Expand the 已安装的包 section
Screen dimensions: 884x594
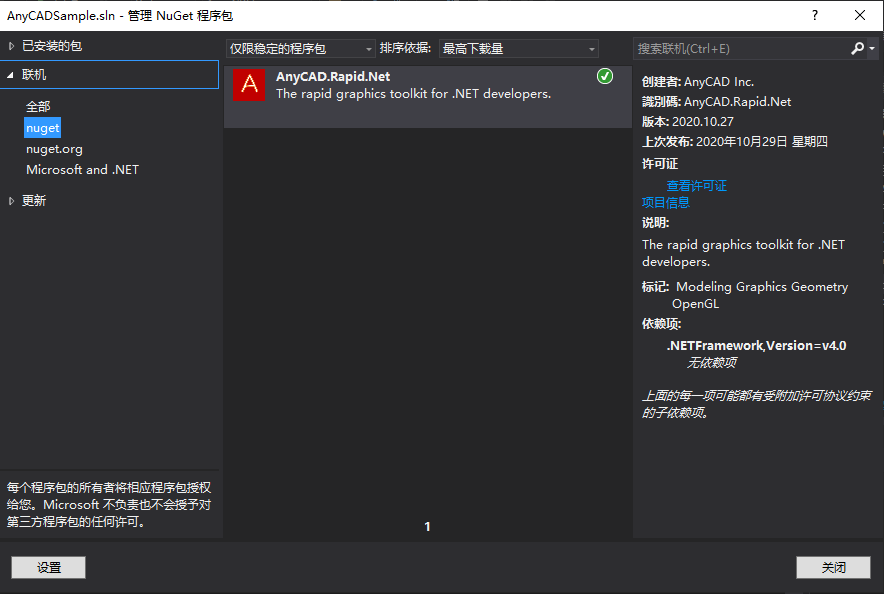pos(12,46)
